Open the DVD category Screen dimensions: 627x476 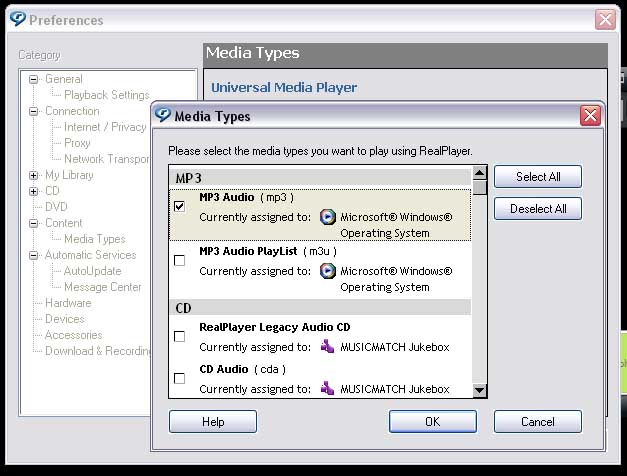56,207
